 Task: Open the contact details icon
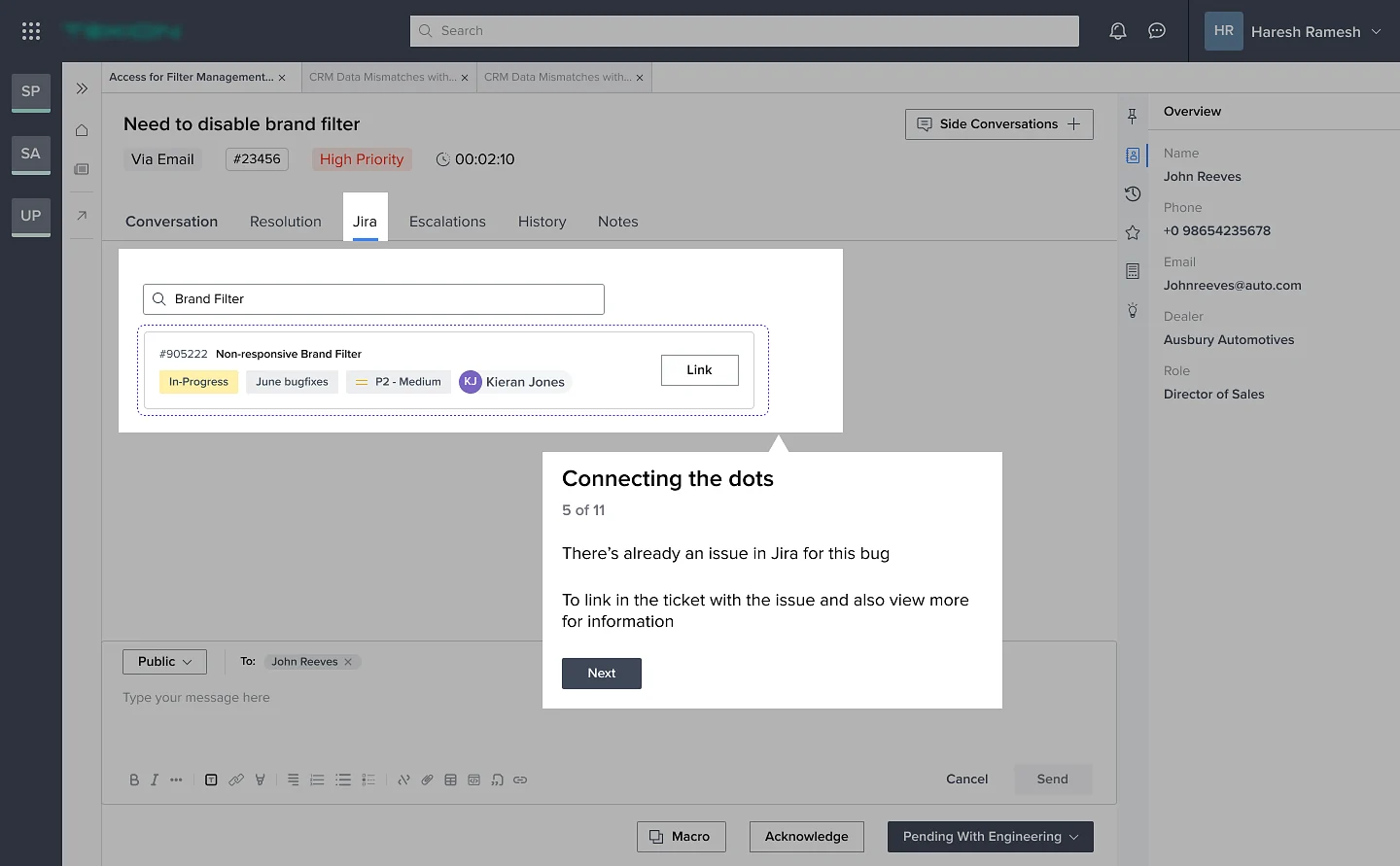coord(1133,156)
